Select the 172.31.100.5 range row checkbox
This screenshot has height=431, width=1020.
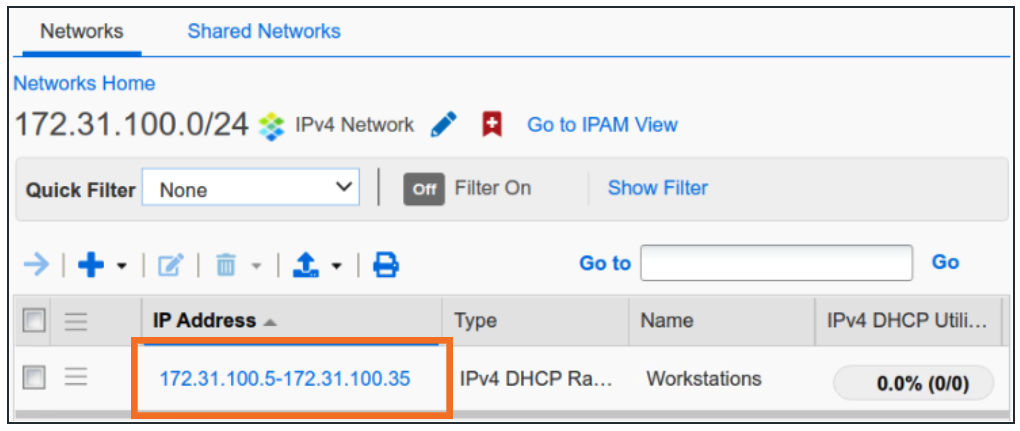coord(35,378)
